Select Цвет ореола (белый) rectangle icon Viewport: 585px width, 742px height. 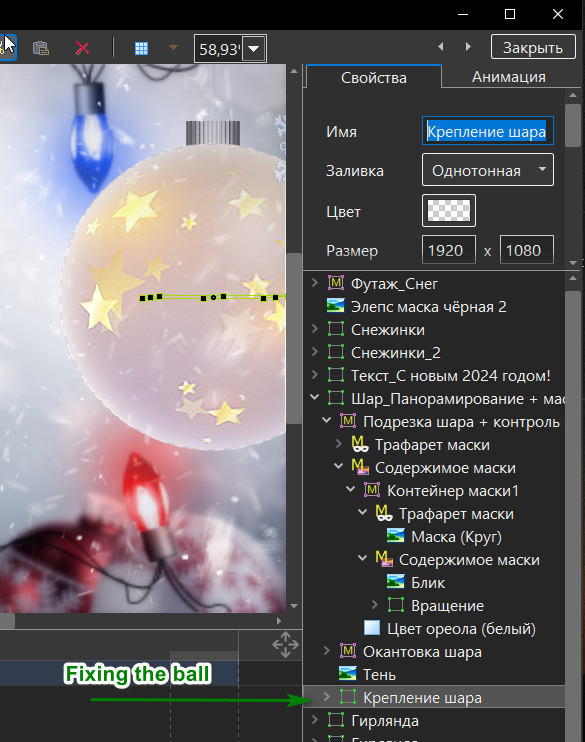(x=372, y=628)
